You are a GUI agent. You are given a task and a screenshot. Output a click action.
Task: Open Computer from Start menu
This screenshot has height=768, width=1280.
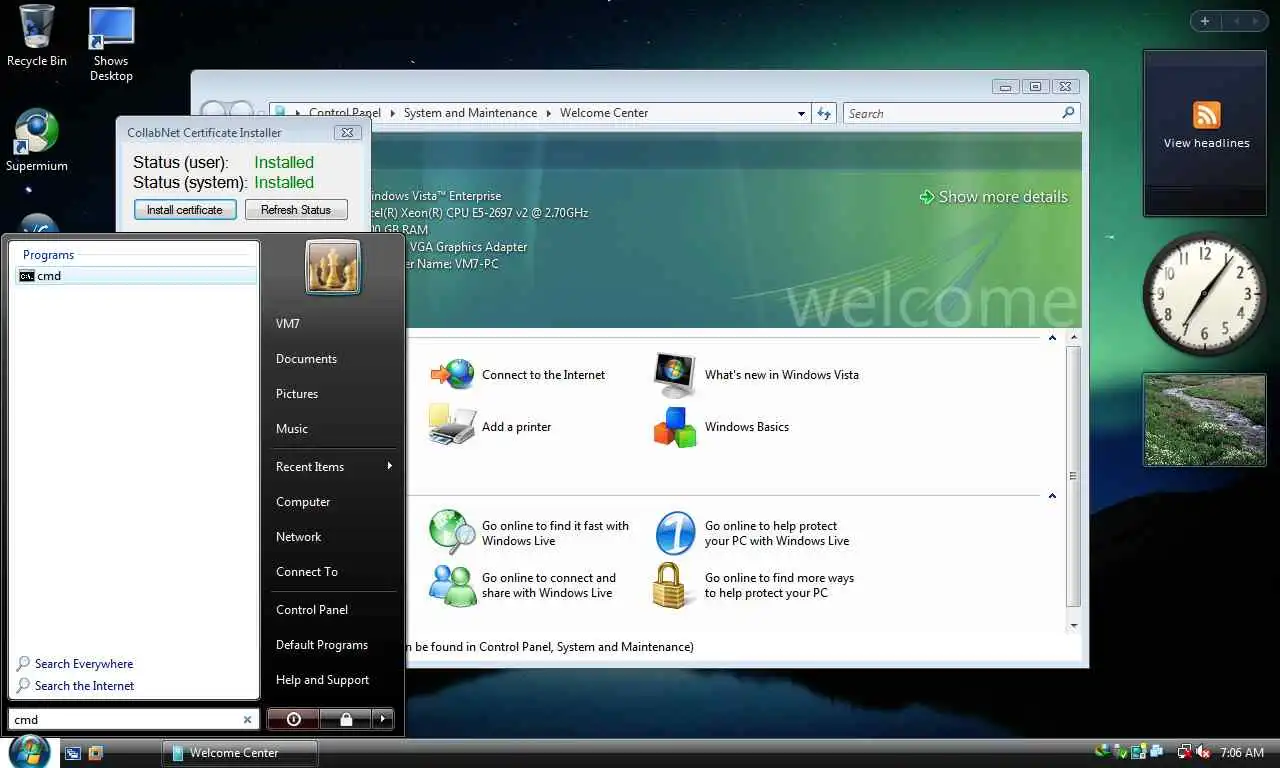click(303, 502)
